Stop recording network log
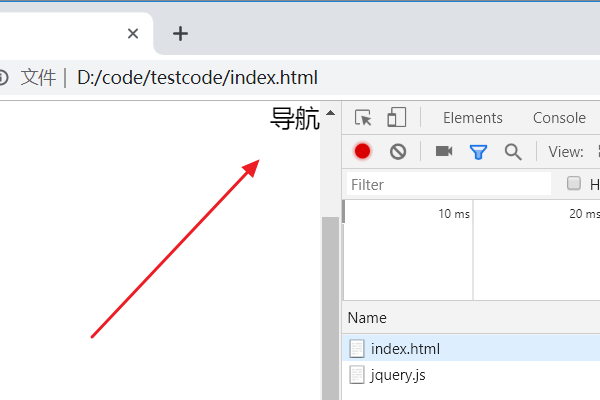 point(362,151)
